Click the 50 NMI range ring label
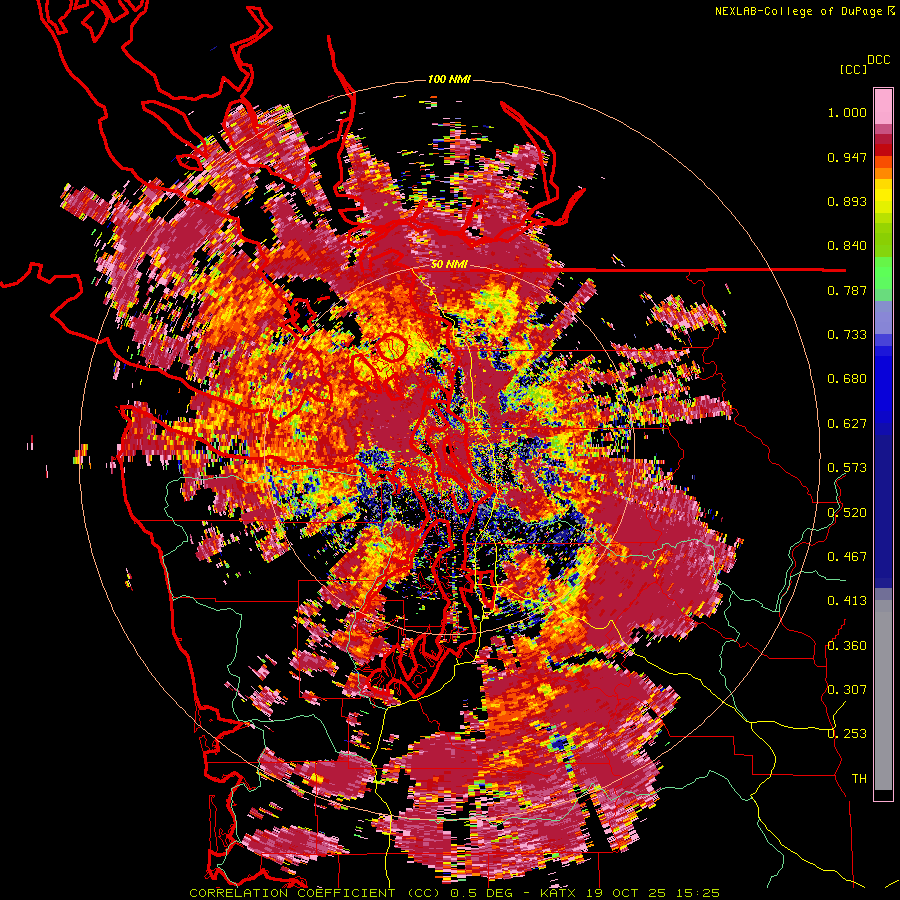Image resolution: width=900 pixels, height=900 pixels. pos(449,265)
